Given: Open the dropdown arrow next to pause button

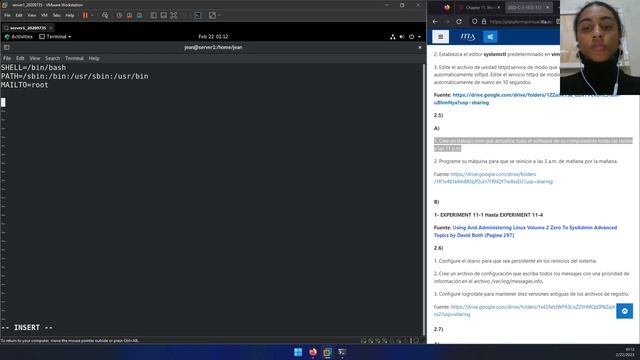Looking at the screenshot, I should pyautogui.click(x=92, y=15).
